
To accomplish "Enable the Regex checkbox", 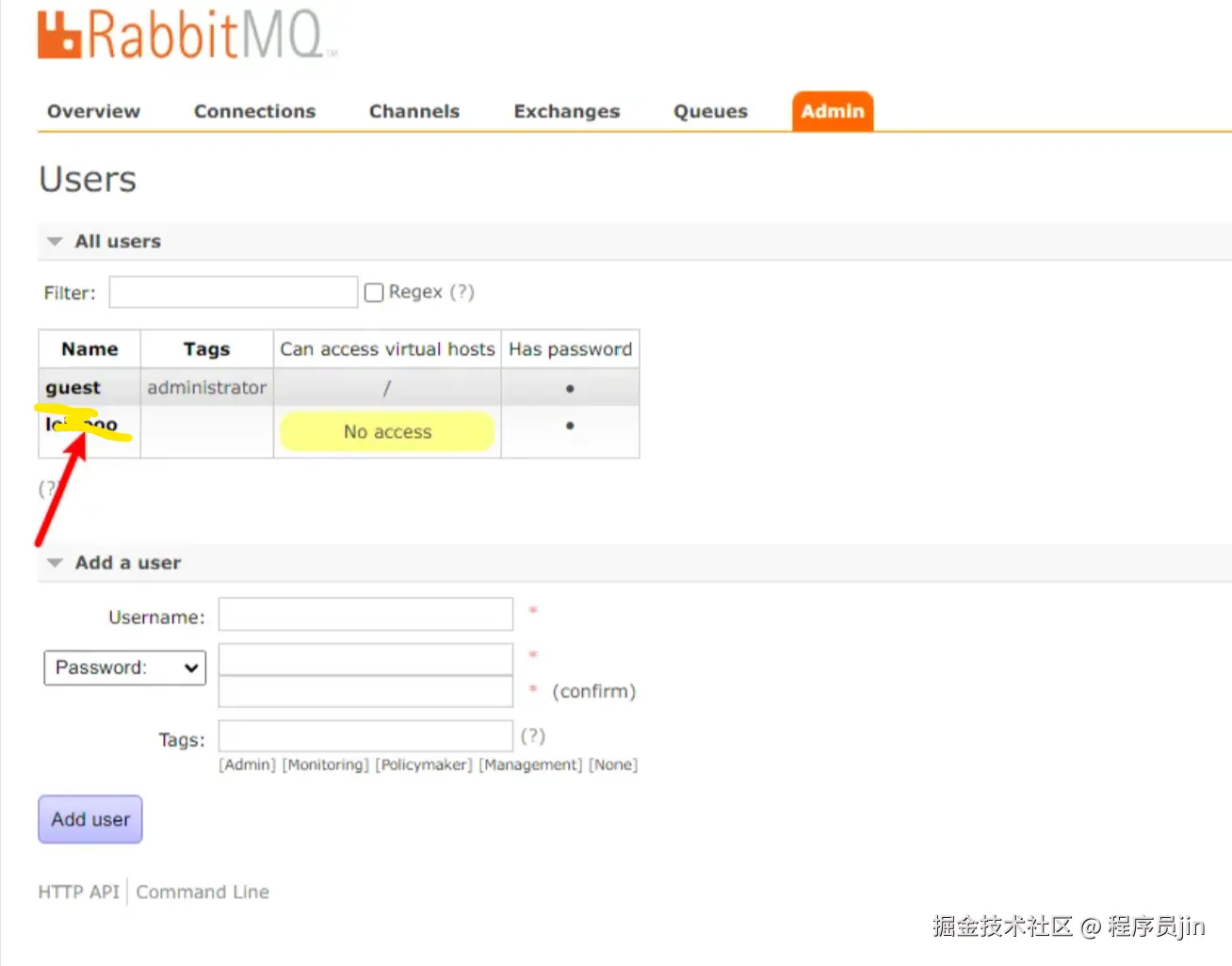I will click(x=374, y=293).
